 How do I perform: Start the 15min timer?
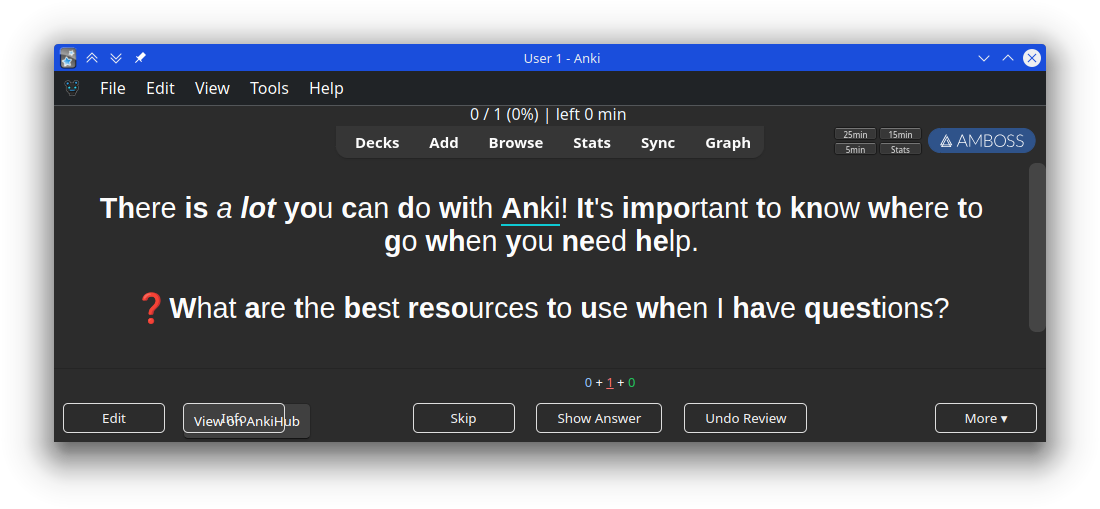900,134
